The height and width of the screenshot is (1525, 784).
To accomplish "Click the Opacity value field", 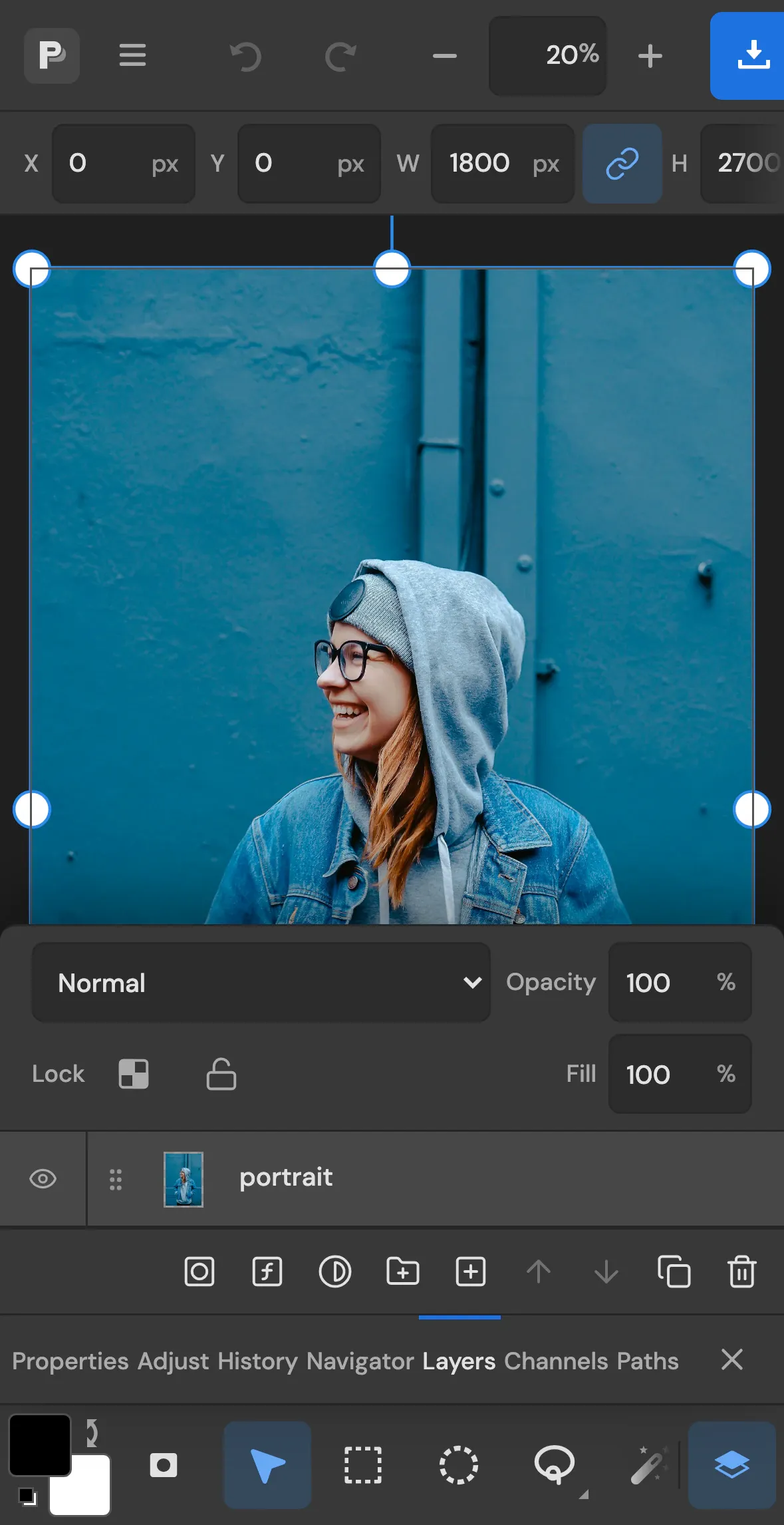I will tap(680, 982).
